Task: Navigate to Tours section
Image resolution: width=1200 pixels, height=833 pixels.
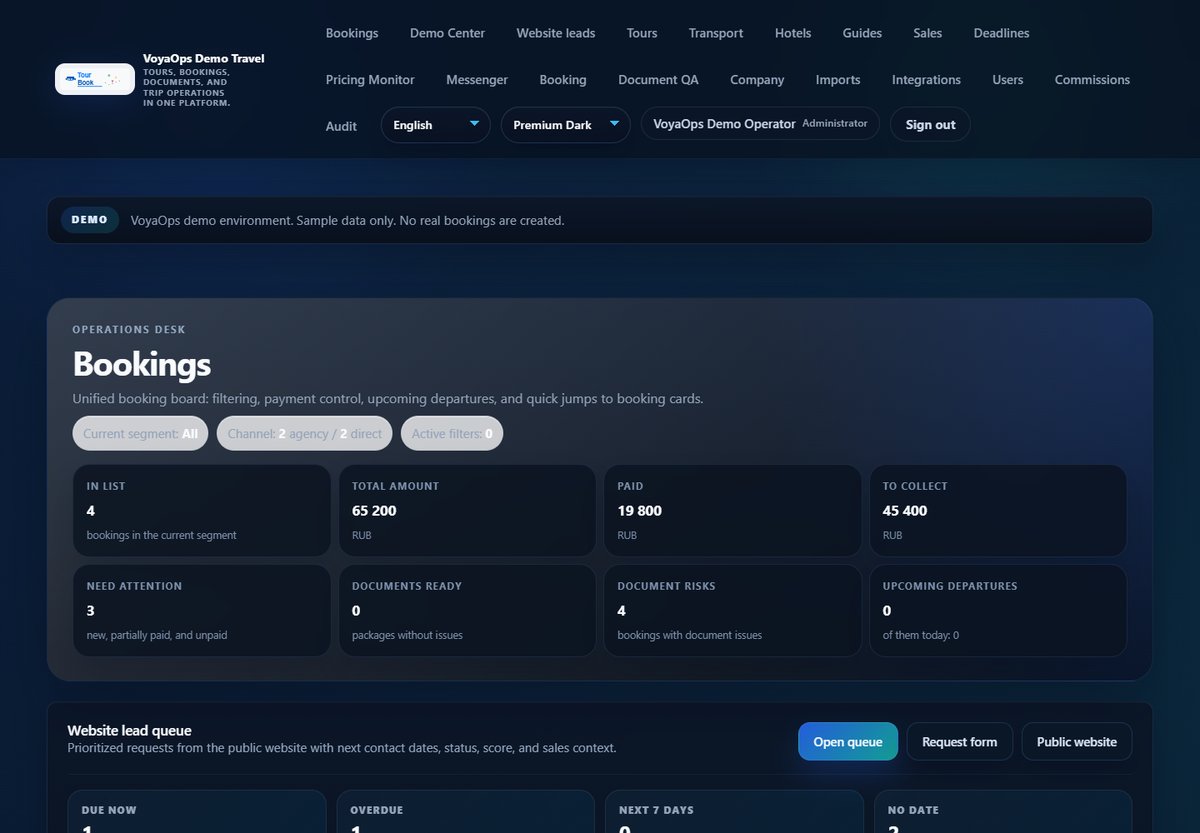Action: tap(642, 33)
